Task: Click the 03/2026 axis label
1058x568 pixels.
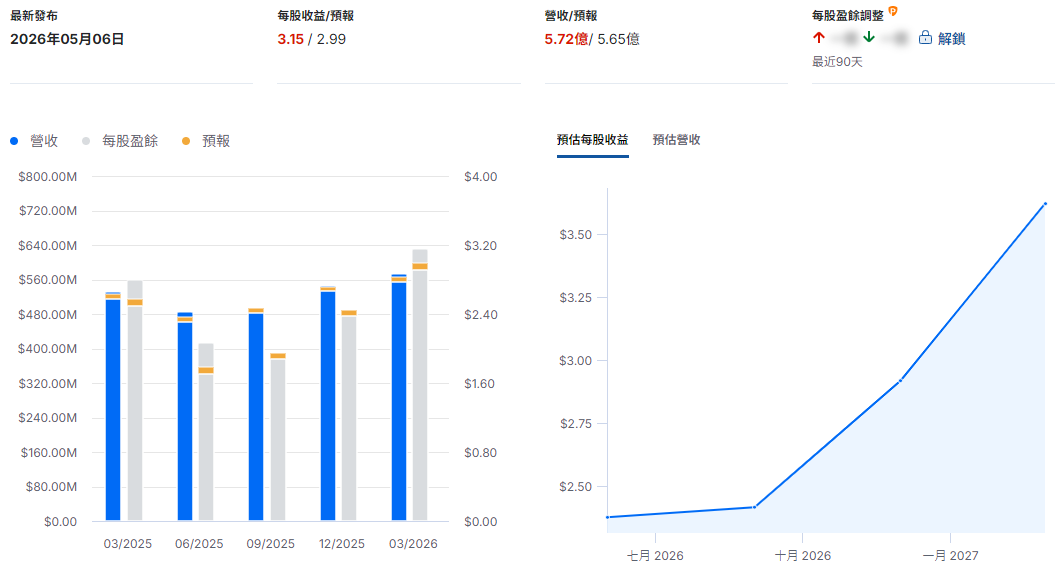Action: click(x=413, y=544)
